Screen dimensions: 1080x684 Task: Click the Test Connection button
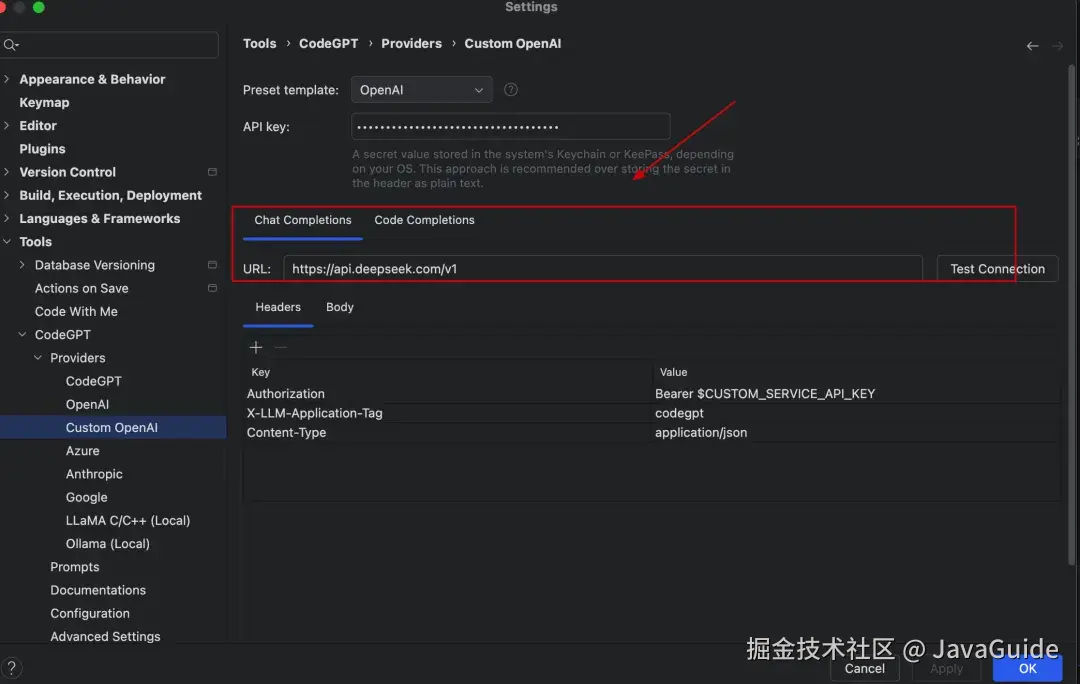click(997, 269)
